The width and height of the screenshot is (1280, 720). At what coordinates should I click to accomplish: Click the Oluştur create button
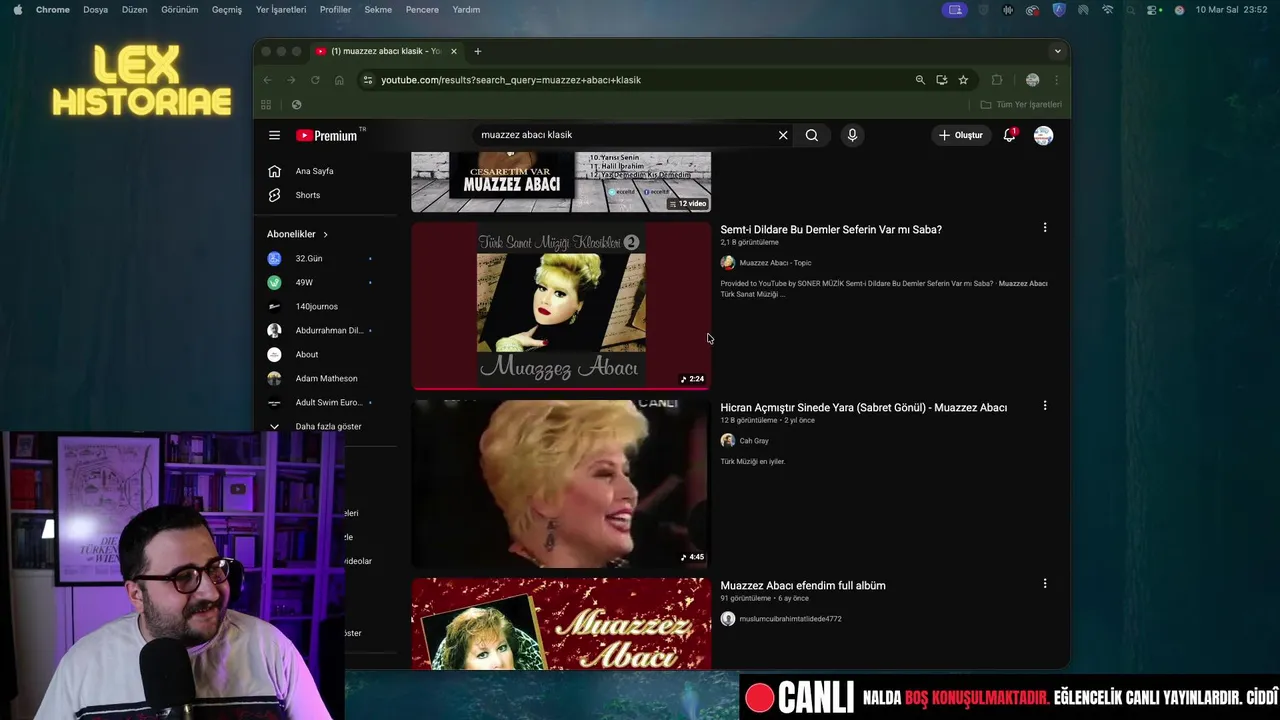(960, 135)
